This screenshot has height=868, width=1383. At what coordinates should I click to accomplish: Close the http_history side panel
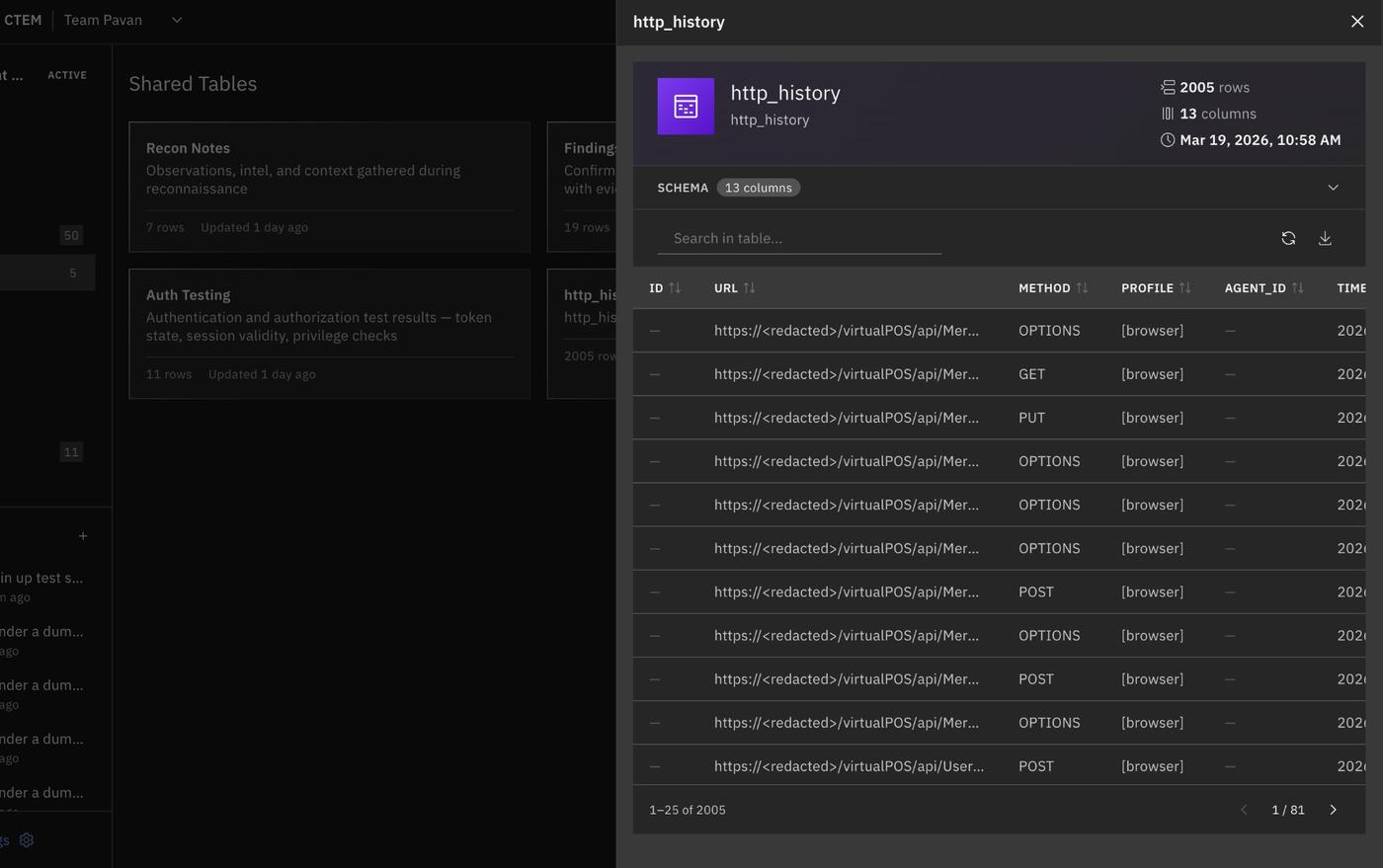tap(1357, 22)
